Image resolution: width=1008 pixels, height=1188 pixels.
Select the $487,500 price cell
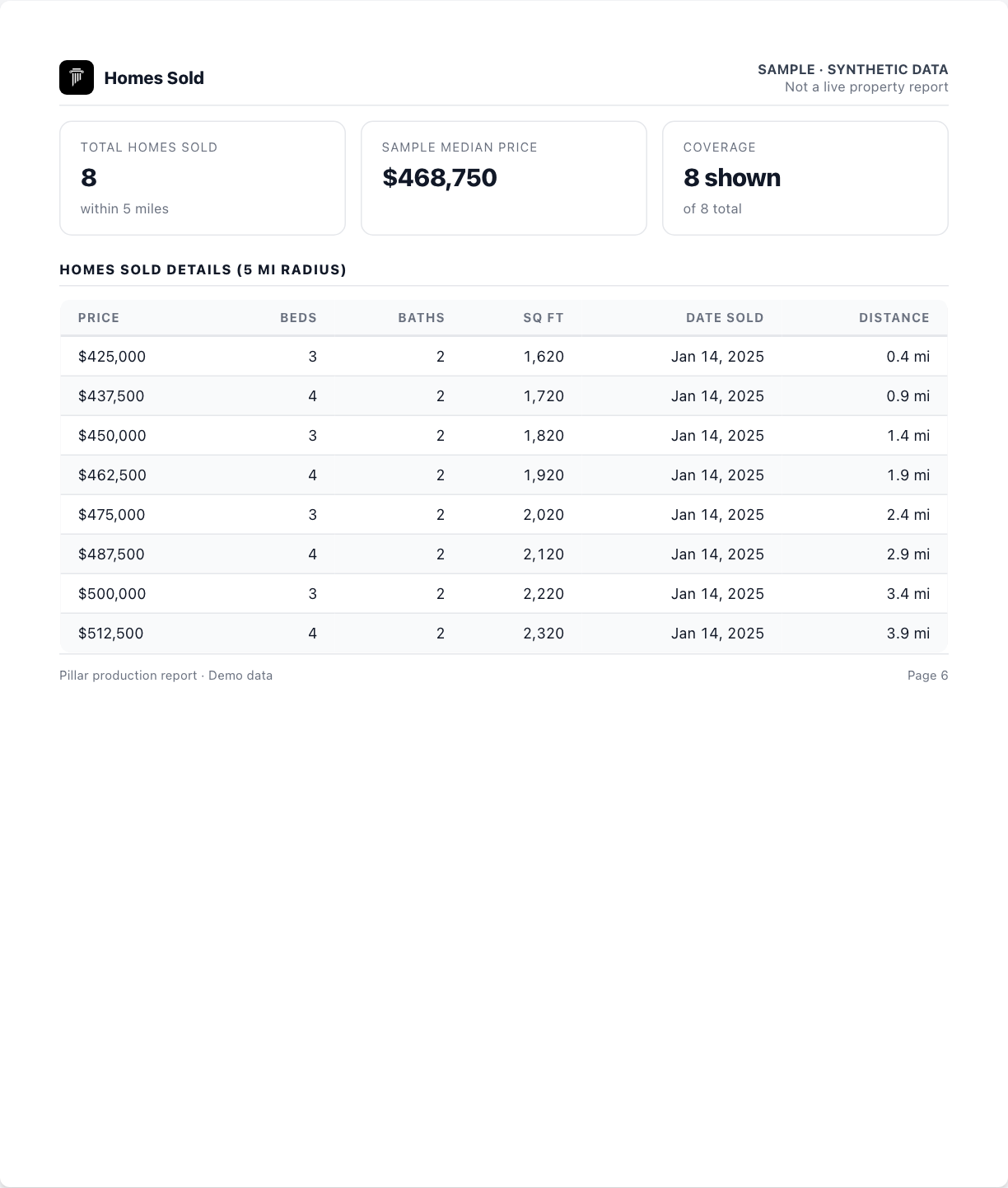(111, 554)
